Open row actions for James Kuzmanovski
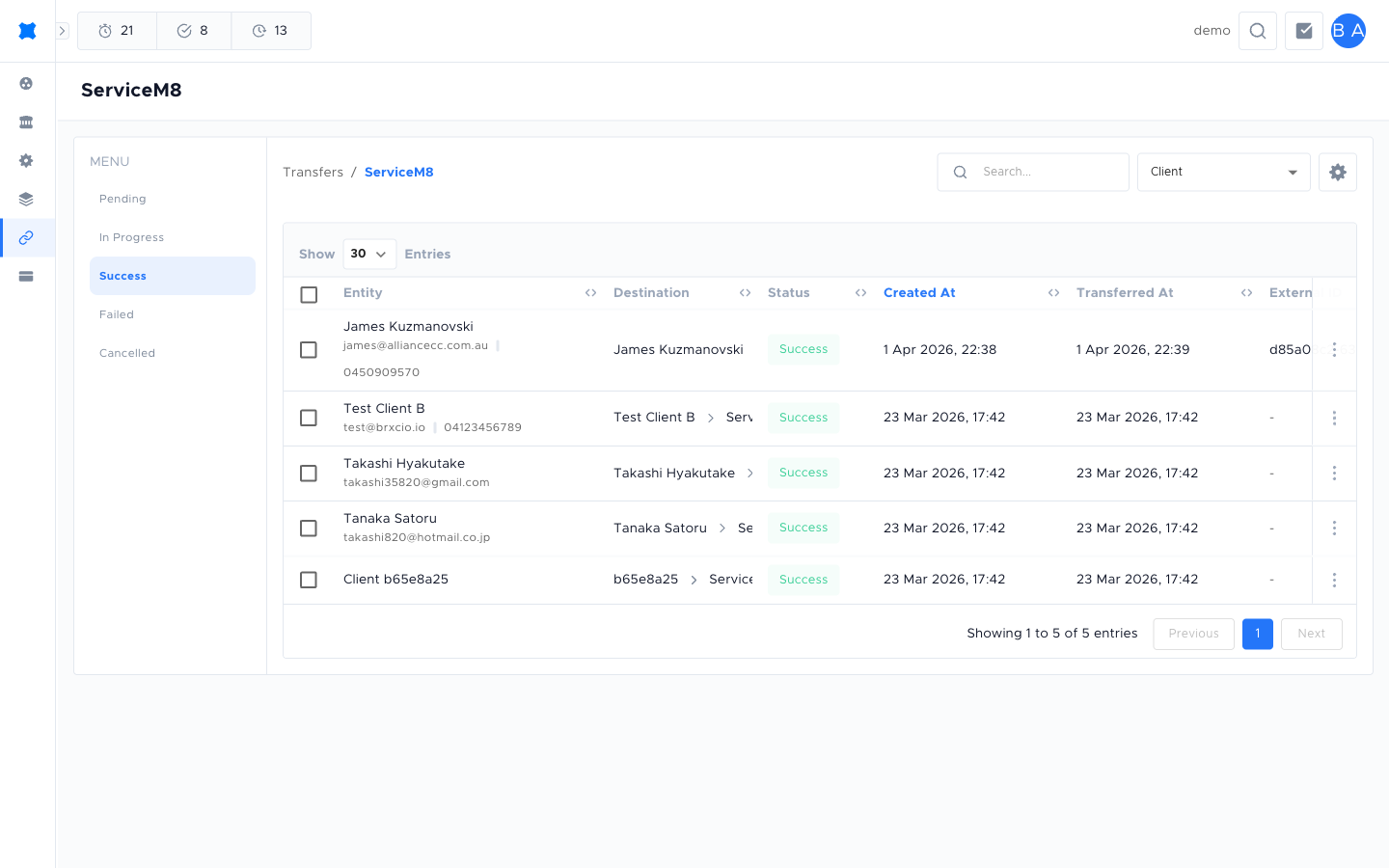1389x868 pixels. coord(1334,349)
